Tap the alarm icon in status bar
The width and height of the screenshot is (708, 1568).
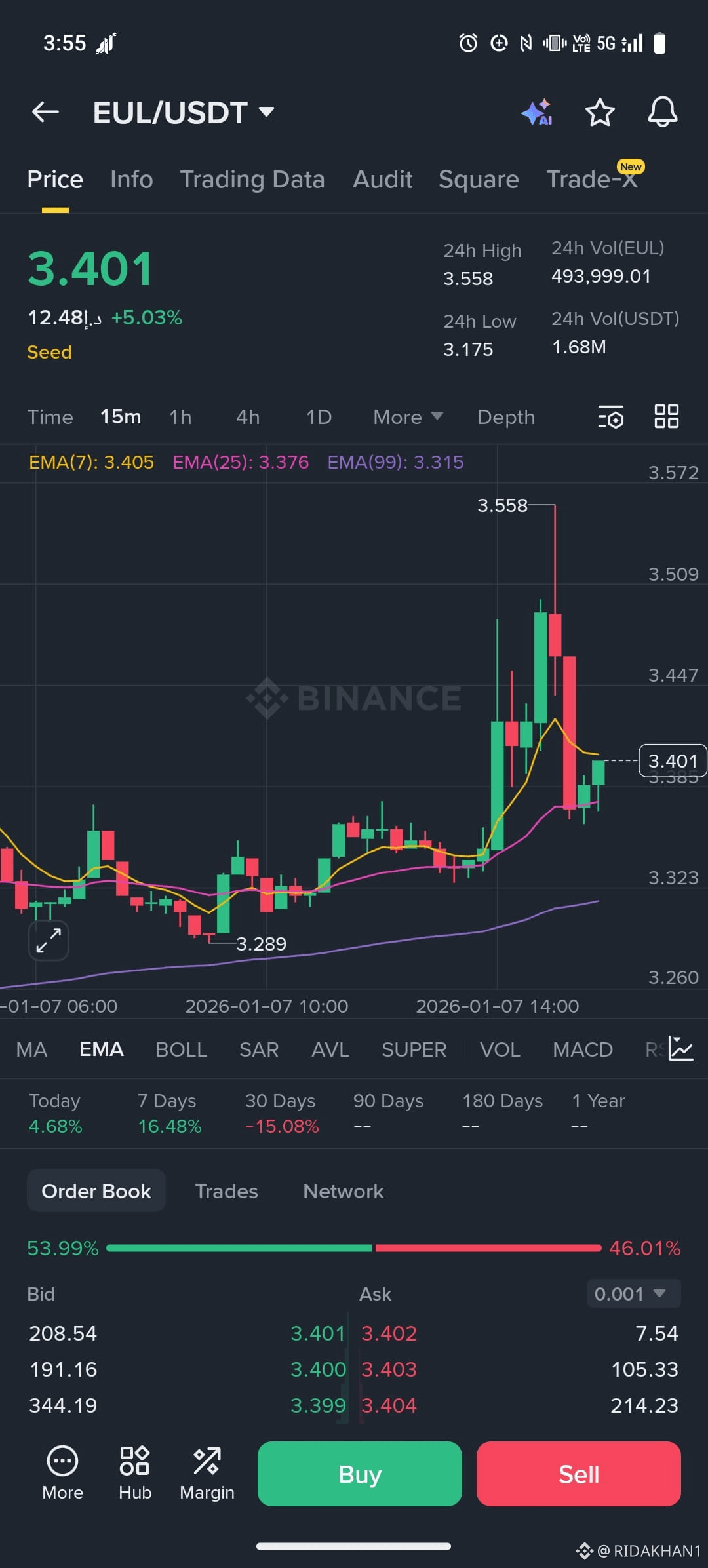468,43
